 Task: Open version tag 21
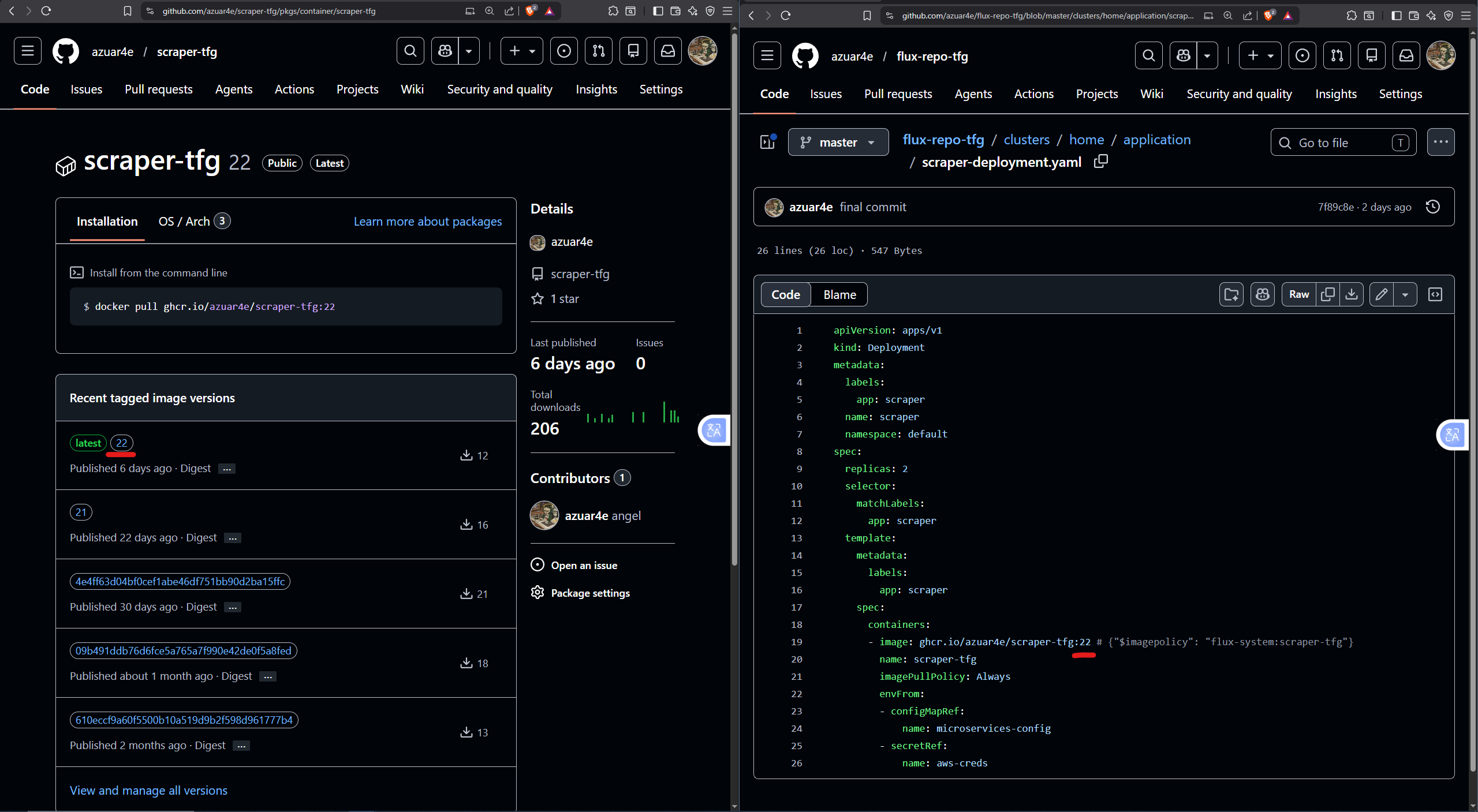coord(81,512)
